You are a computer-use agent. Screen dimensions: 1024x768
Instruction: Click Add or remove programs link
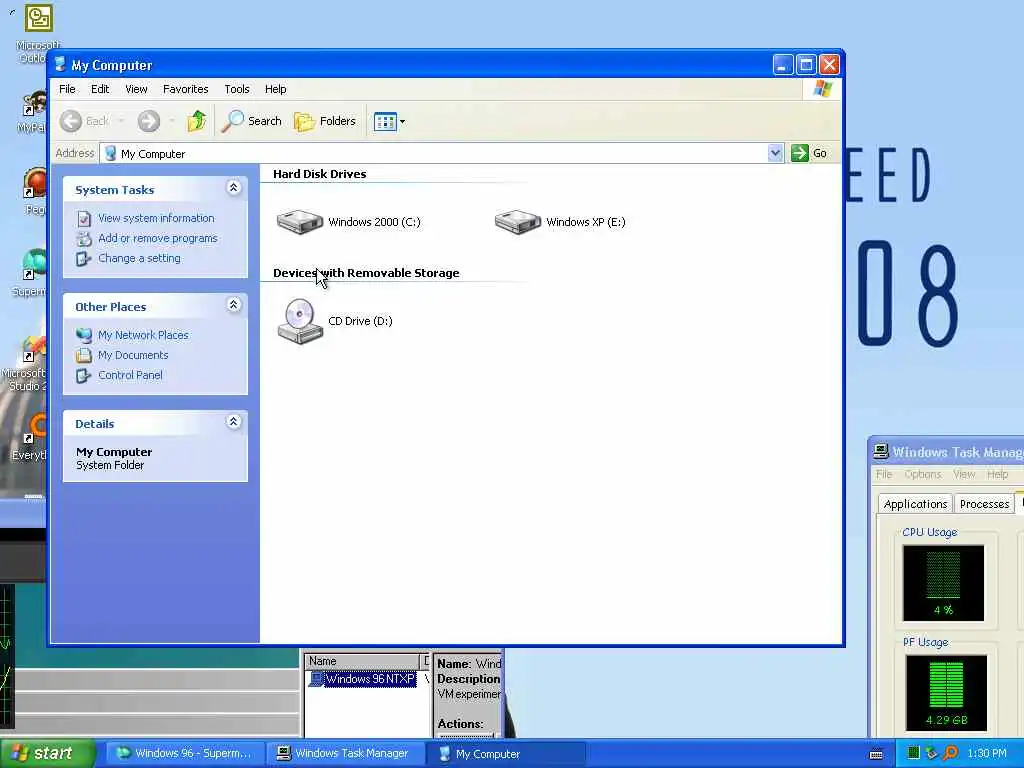(157, 238)
